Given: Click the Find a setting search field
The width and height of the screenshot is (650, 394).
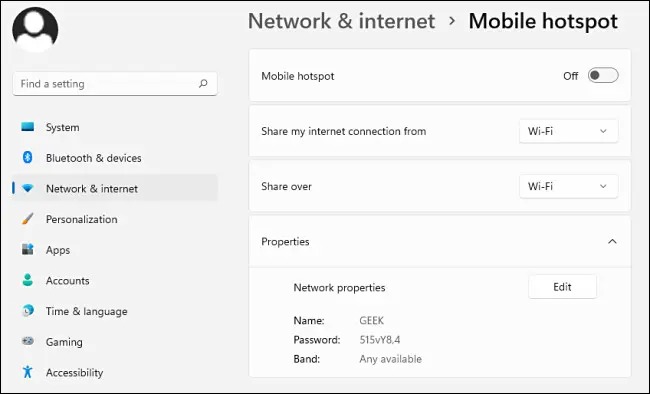Looking at the screenshot, I should coord(115,84).
